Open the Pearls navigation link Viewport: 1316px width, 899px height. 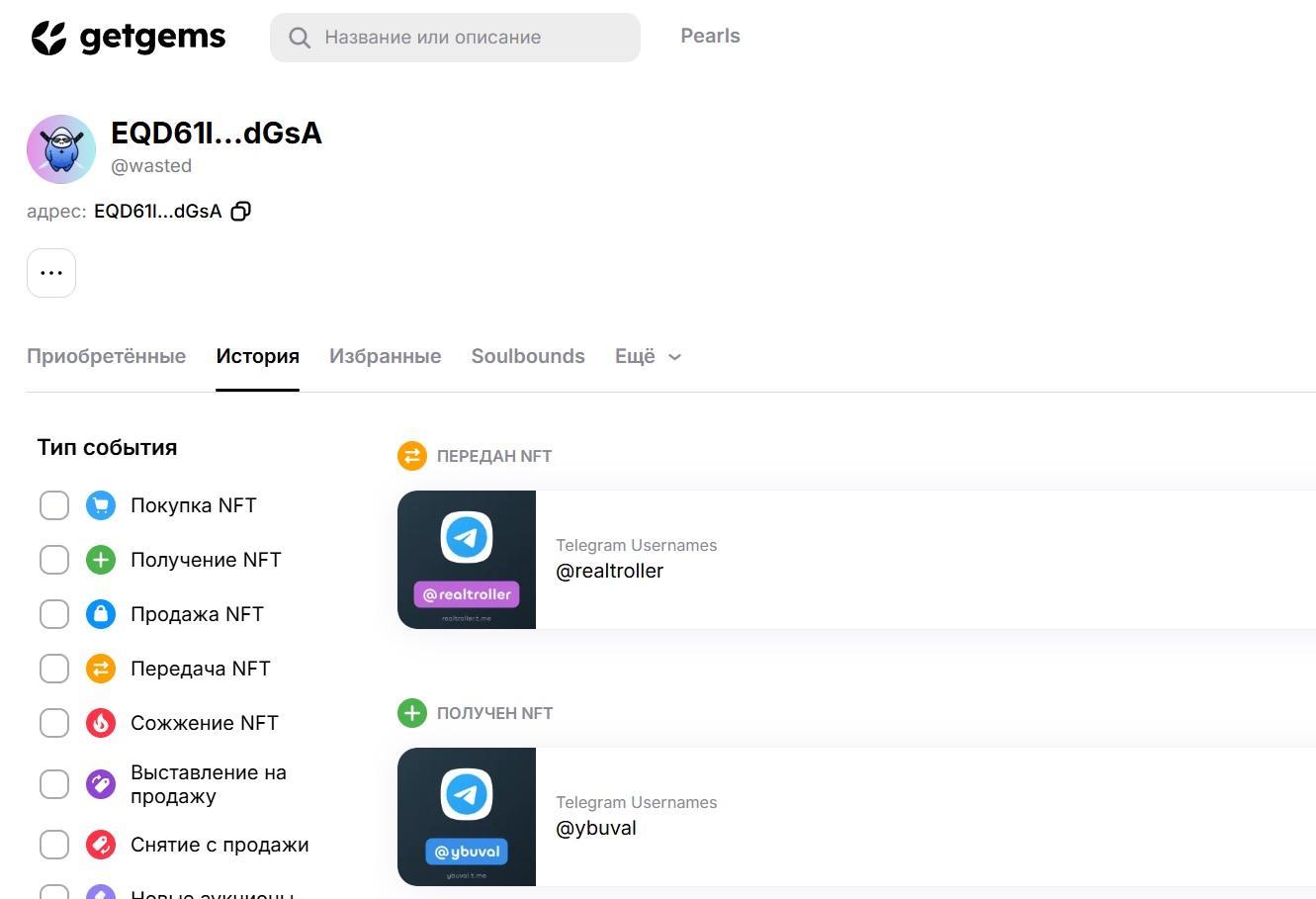coord(710,36)
